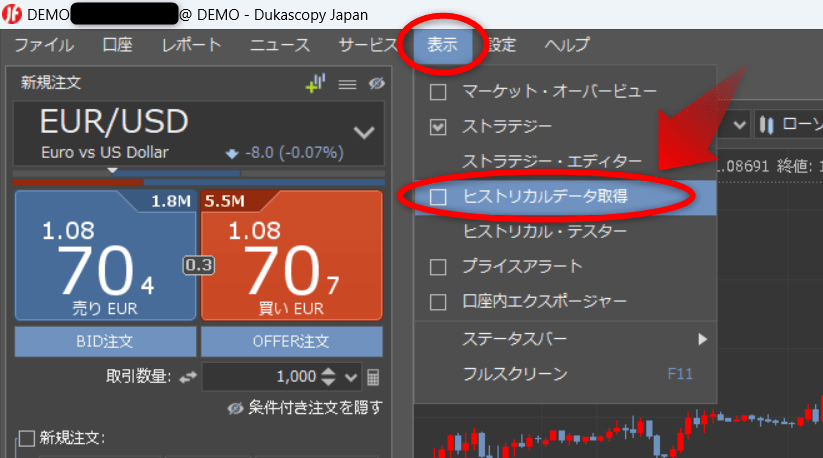Select ストラテジー・エディター menu entry
This screenshot has width=823, height=458.
coord(565,162)
